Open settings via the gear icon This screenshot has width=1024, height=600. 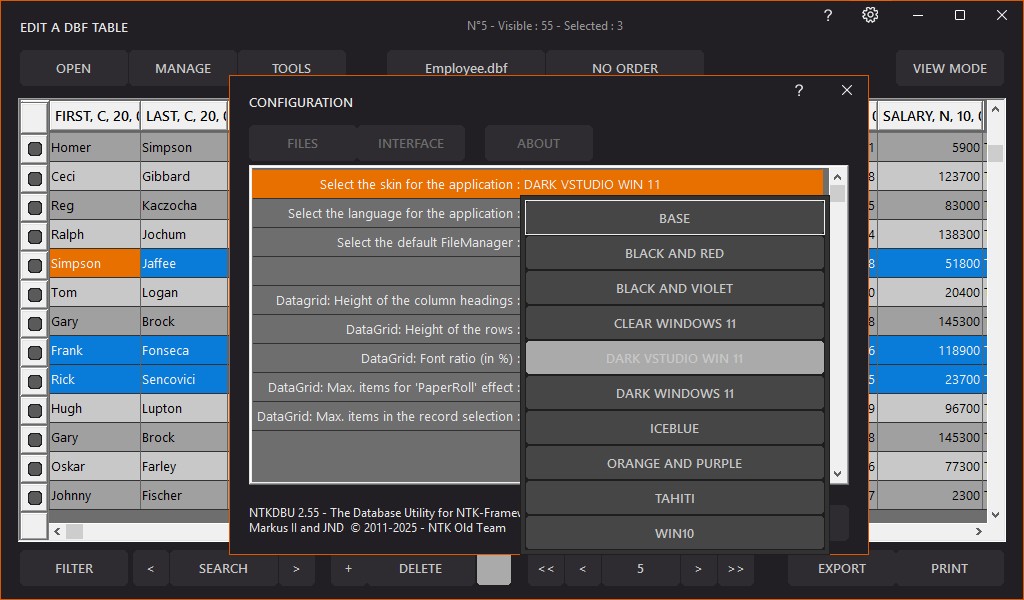(870, 15)
